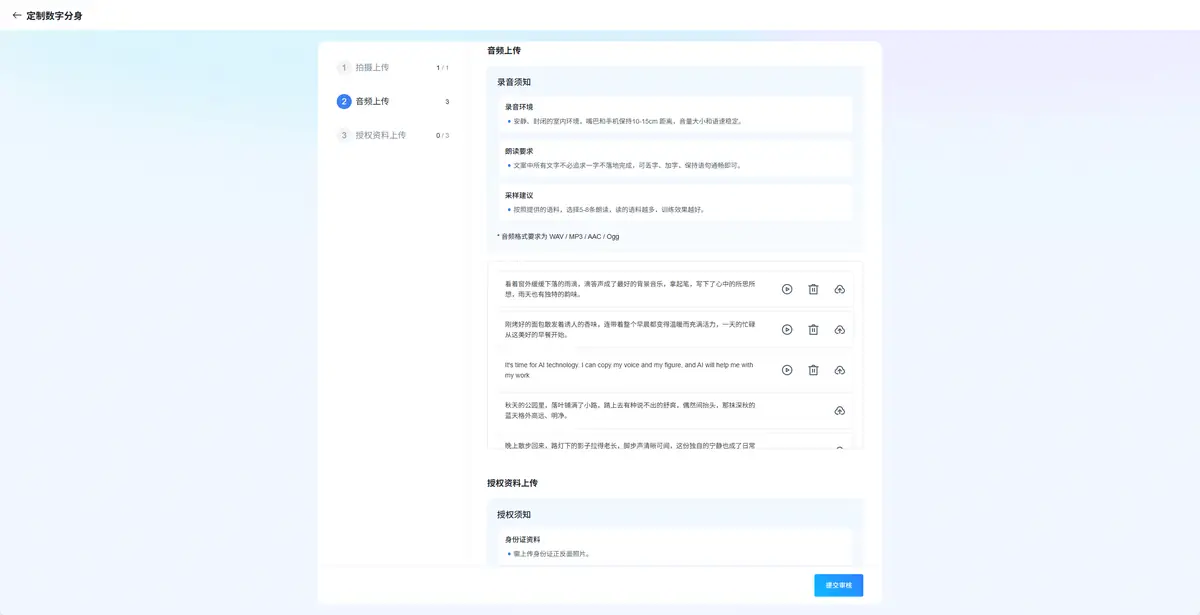
Task: Click the 定制数字分身 page title
Action: click(54, 16)
